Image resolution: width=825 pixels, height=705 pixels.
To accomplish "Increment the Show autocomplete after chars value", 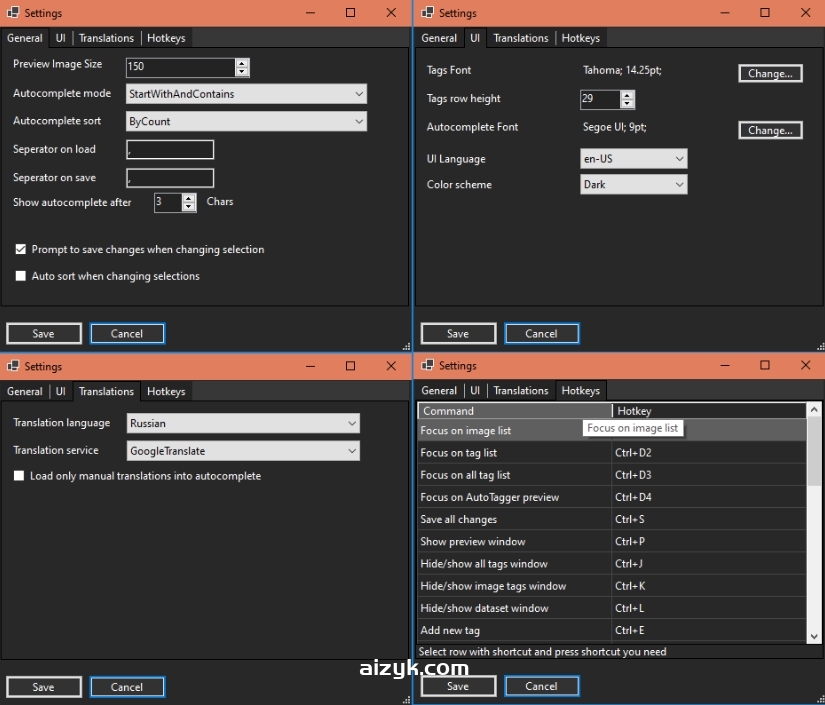I will tap(186, 198).
